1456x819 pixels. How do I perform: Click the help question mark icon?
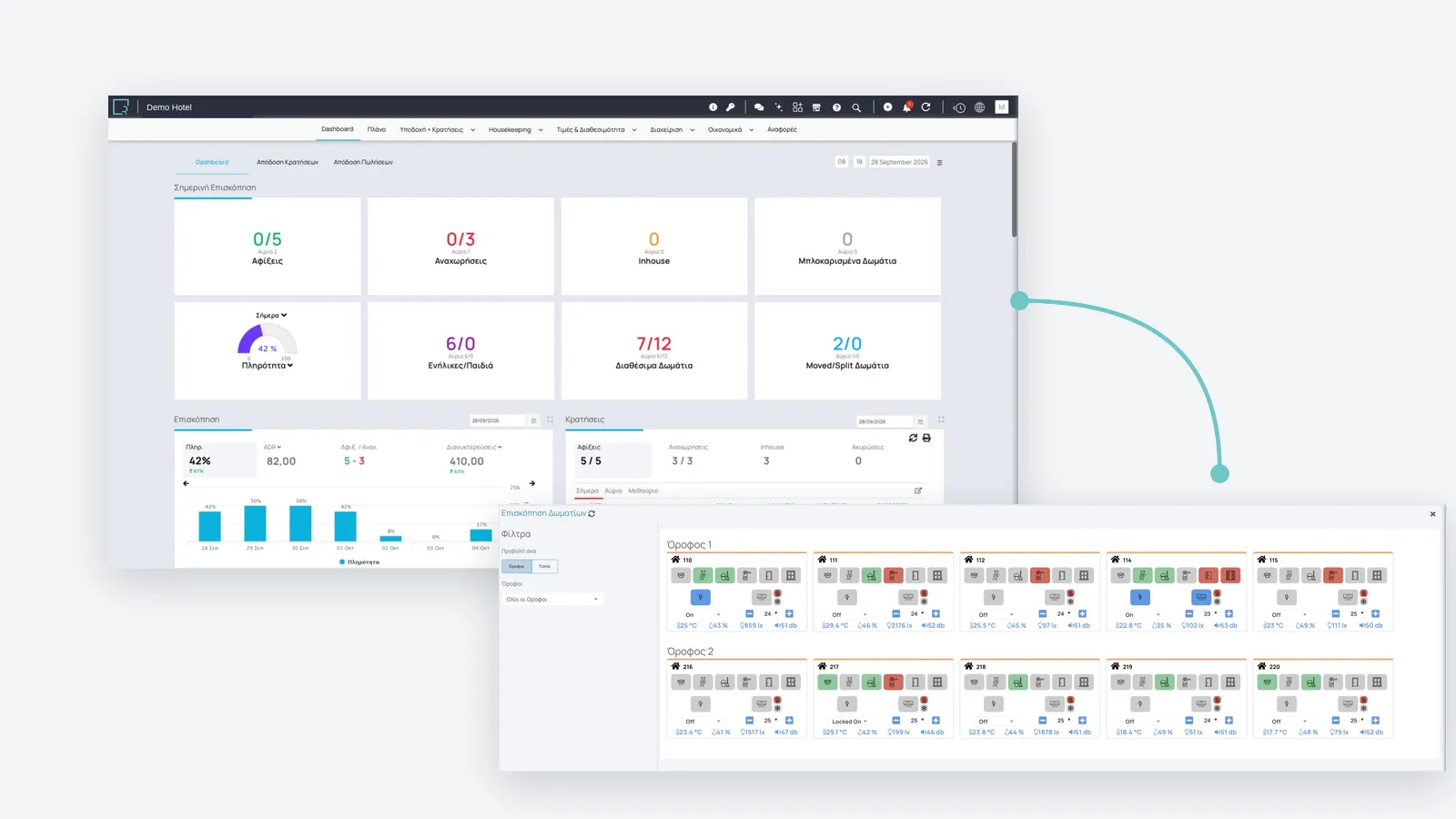[x=836, y=107]
